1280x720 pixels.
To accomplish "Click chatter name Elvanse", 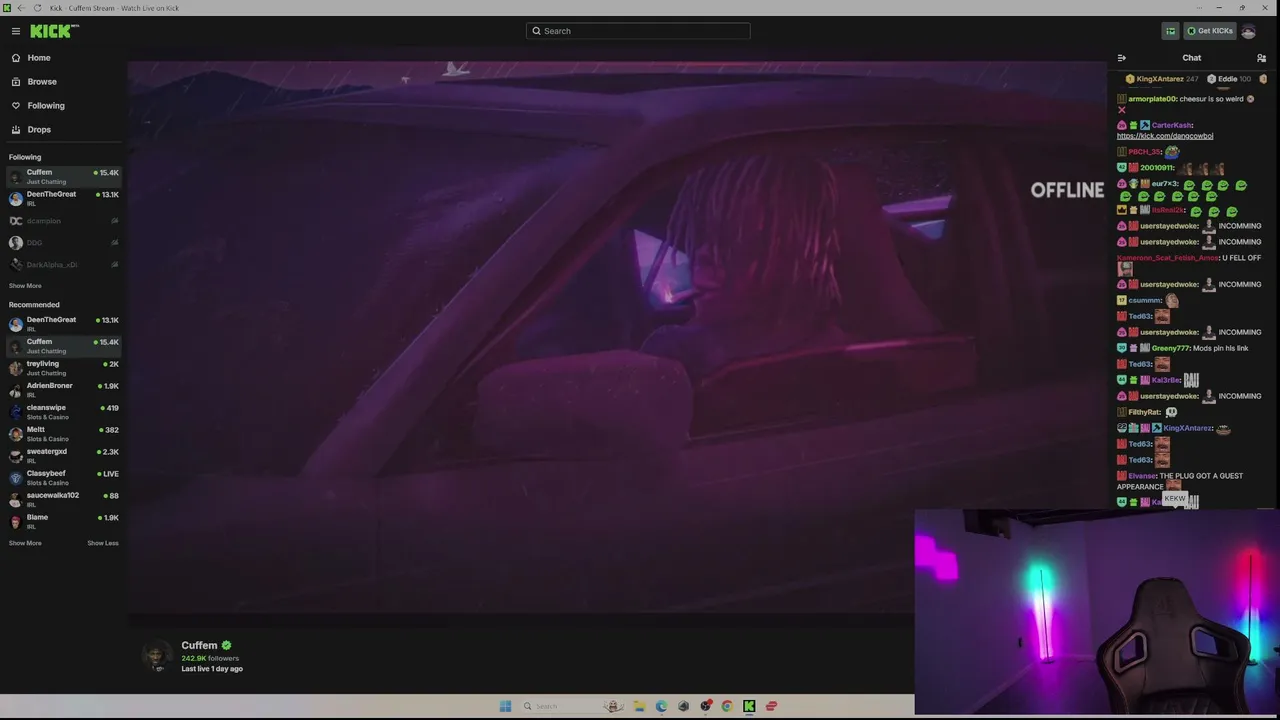I will click(x=1142, y=476).
